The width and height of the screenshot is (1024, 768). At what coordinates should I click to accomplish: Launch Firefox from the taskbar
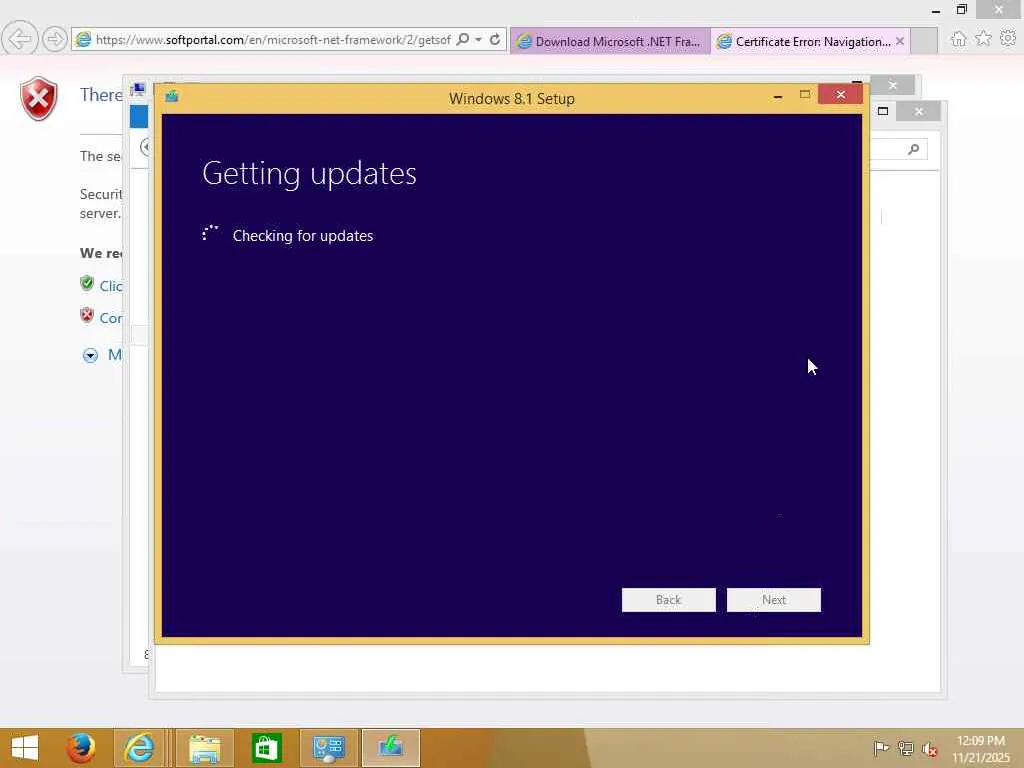click(81, 748)
